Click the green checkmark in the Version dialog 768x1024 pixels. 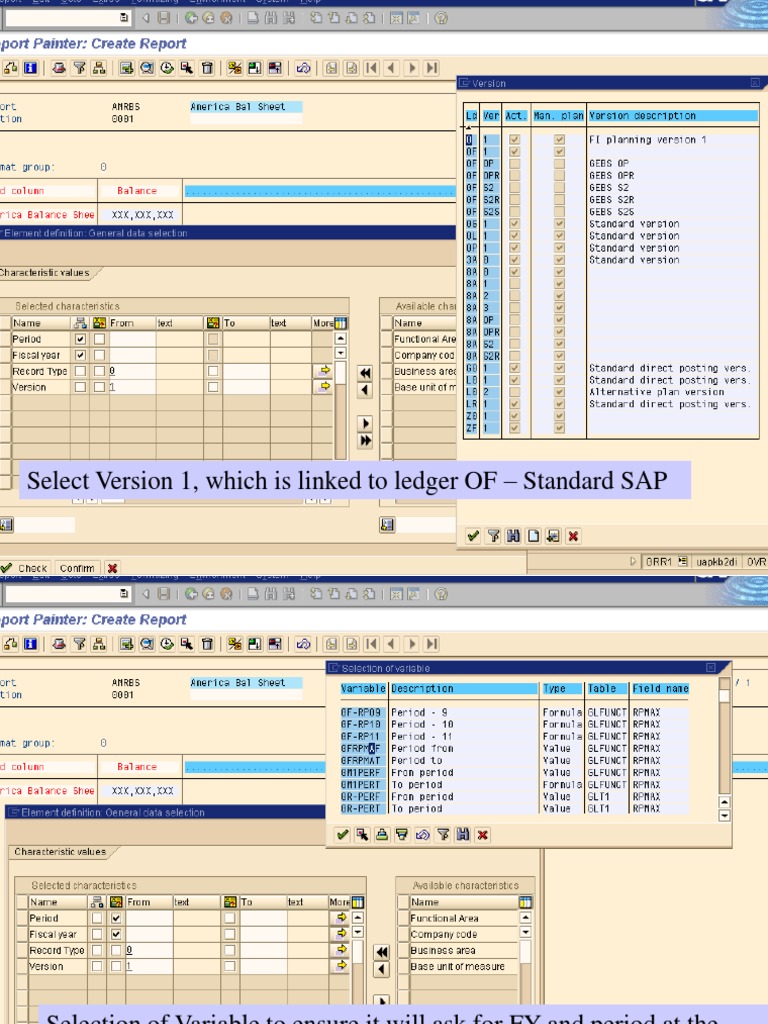pos(473,537)
